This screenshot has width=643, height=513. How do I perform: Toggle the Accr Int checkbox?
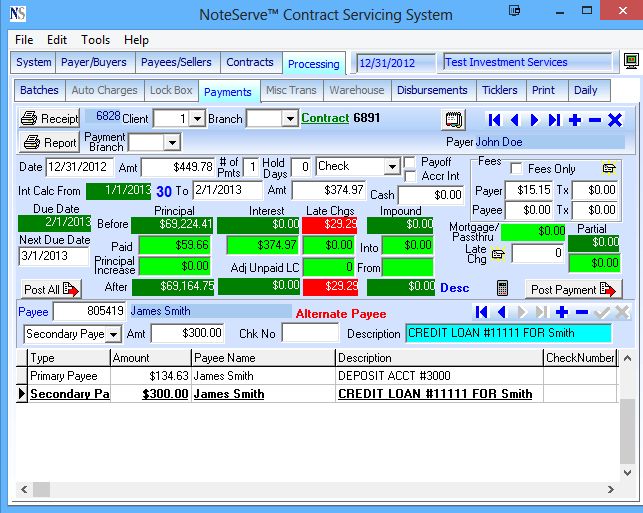point(410,176)
